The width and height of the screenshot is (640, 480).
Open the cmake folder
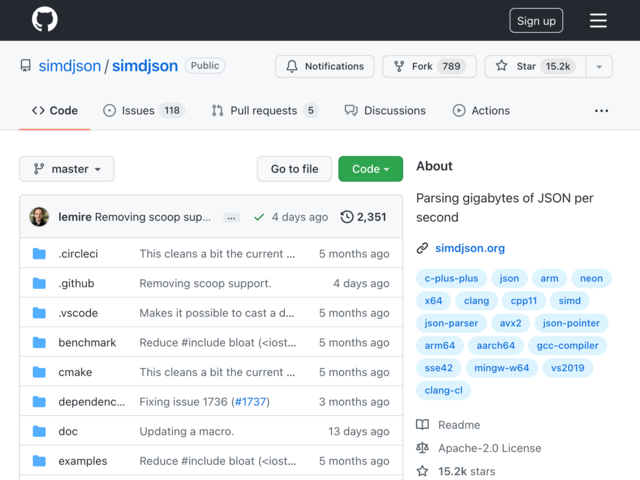click(x=75, y=372)
